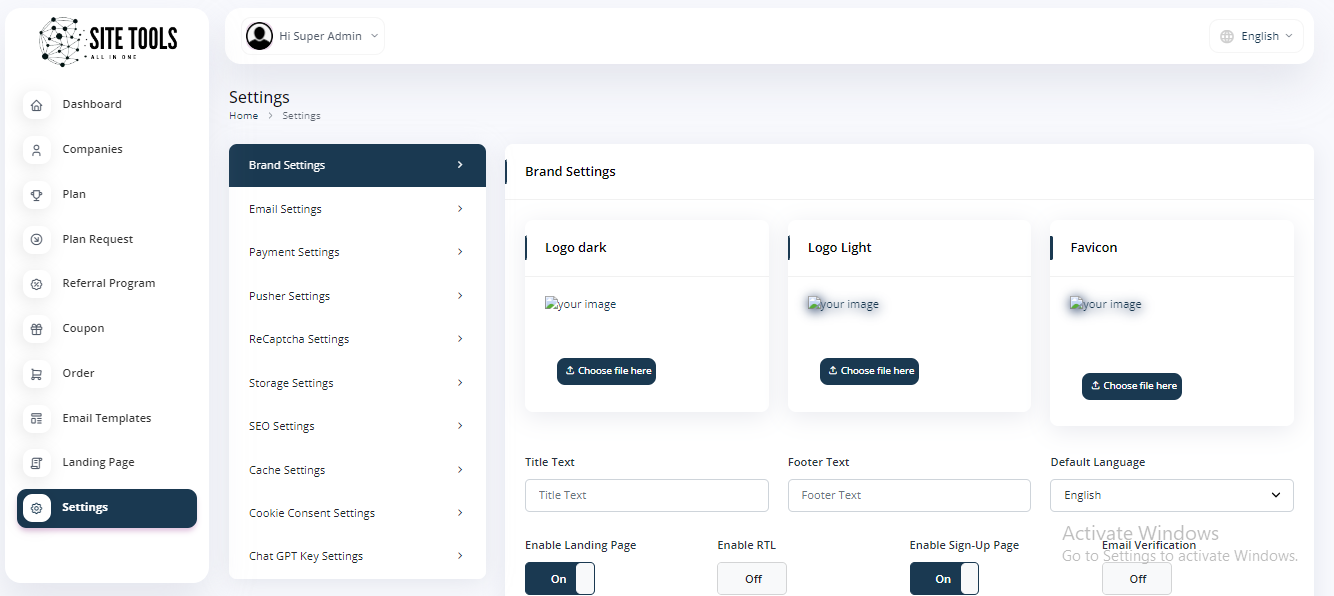Choose a file for Logo dark
This screenshot has width=1334, height=596.
coord(606,371)
